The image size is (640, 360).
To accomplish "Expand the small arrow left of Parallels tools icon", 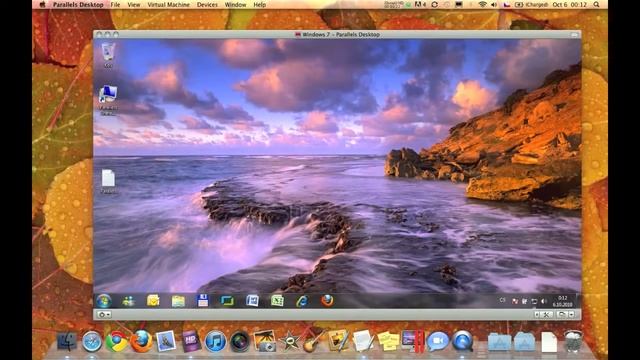I will [537, 314].
